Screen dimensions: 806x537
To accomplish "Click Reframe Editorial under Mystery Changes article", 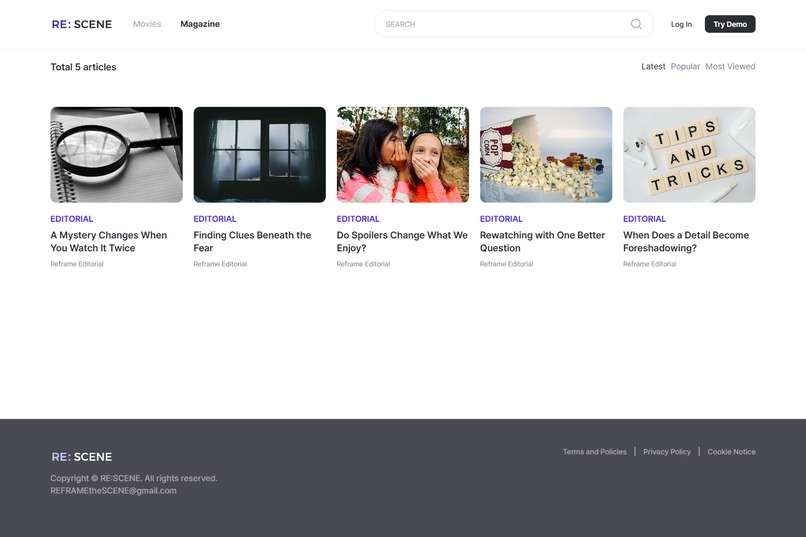I will pyautogui.click(x=77, y=264).
